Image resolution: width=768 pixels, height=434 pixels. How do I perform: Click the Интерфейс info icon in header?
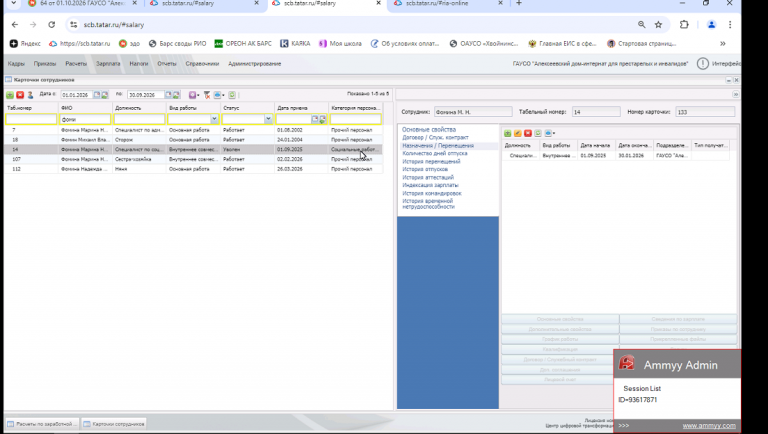coord(702,64)
